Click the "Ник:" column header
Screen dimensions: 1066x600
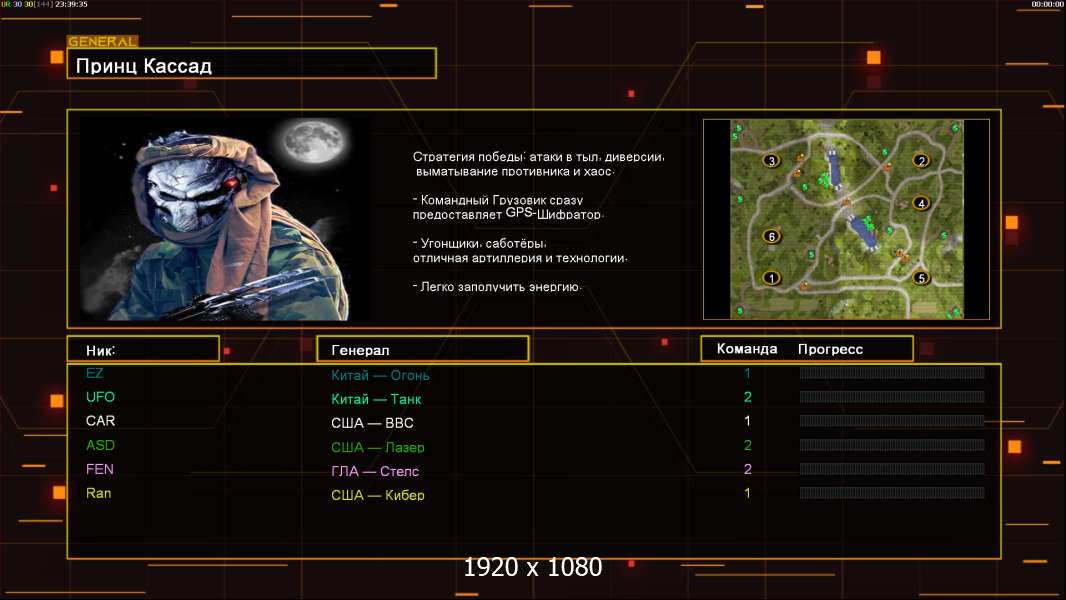143,349
